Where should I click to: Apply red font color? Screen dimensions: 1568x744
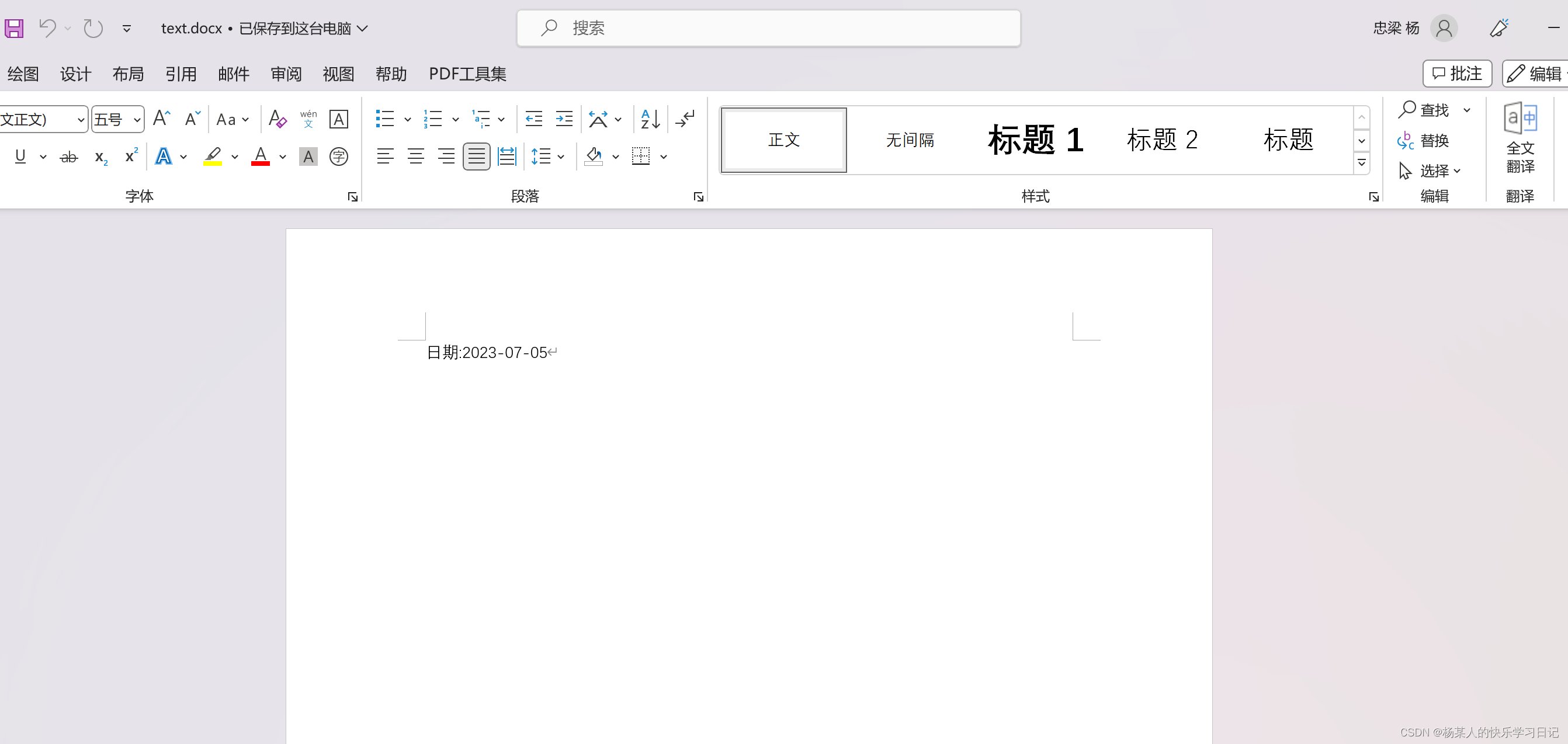coord(261,157)
